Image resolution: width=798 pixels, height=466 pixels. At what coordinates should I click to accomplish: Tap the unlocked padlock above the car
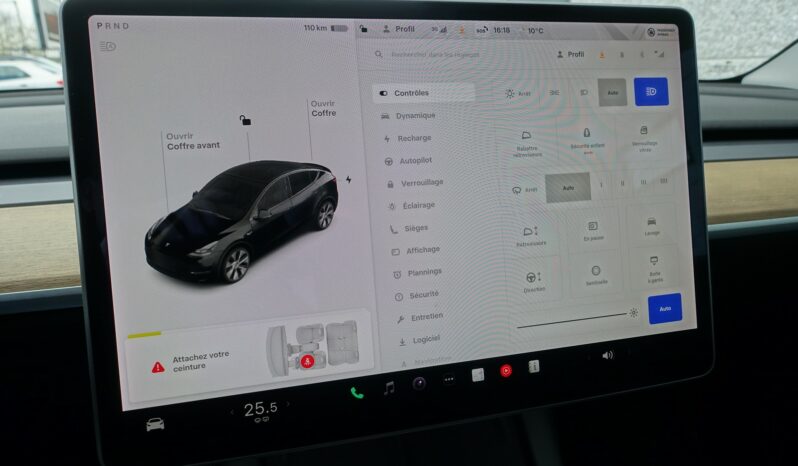[245, 120]
